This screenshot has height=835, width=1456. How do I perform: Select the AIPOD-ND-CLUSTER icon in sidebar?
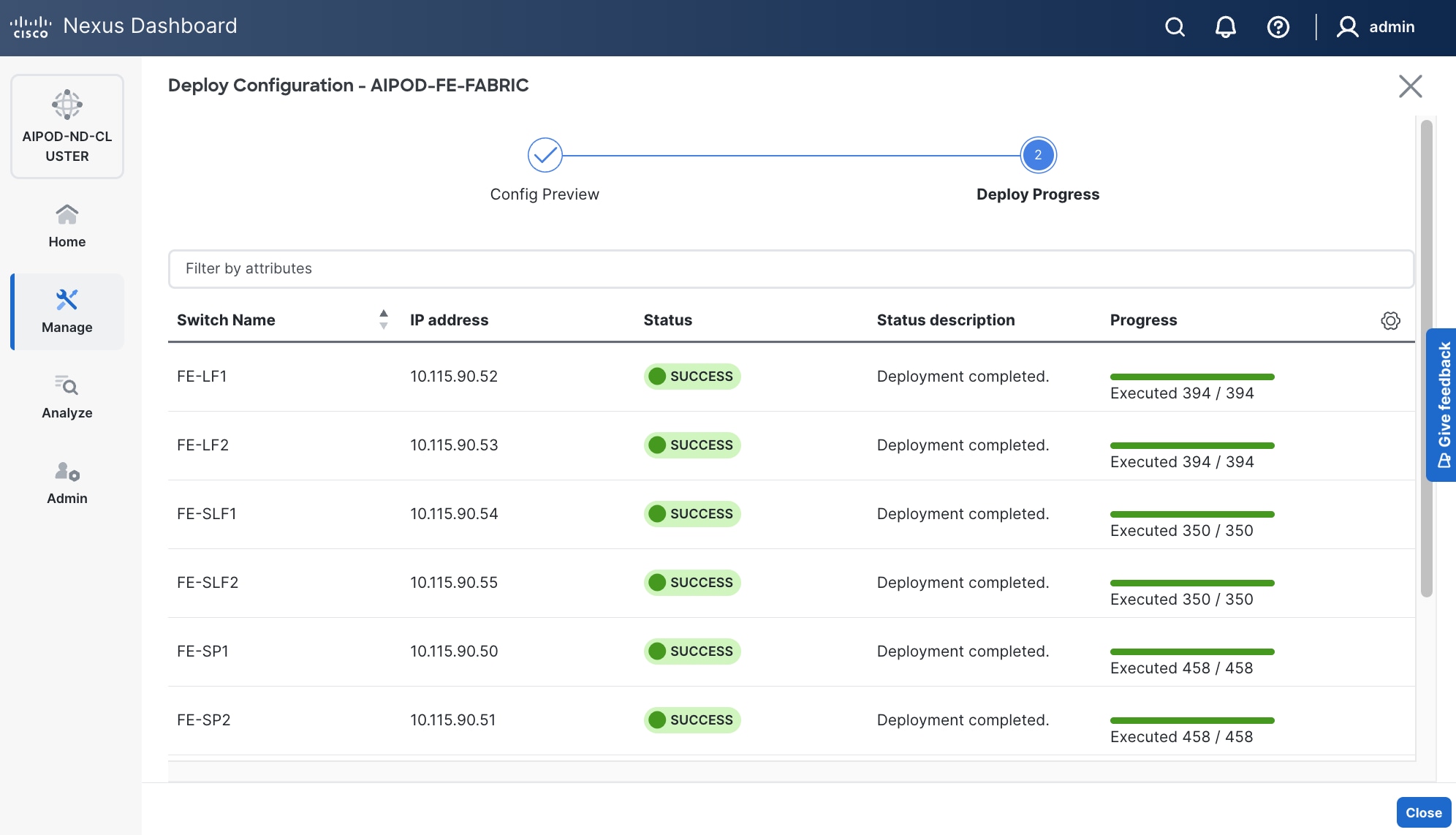click(x=67, y=105)
